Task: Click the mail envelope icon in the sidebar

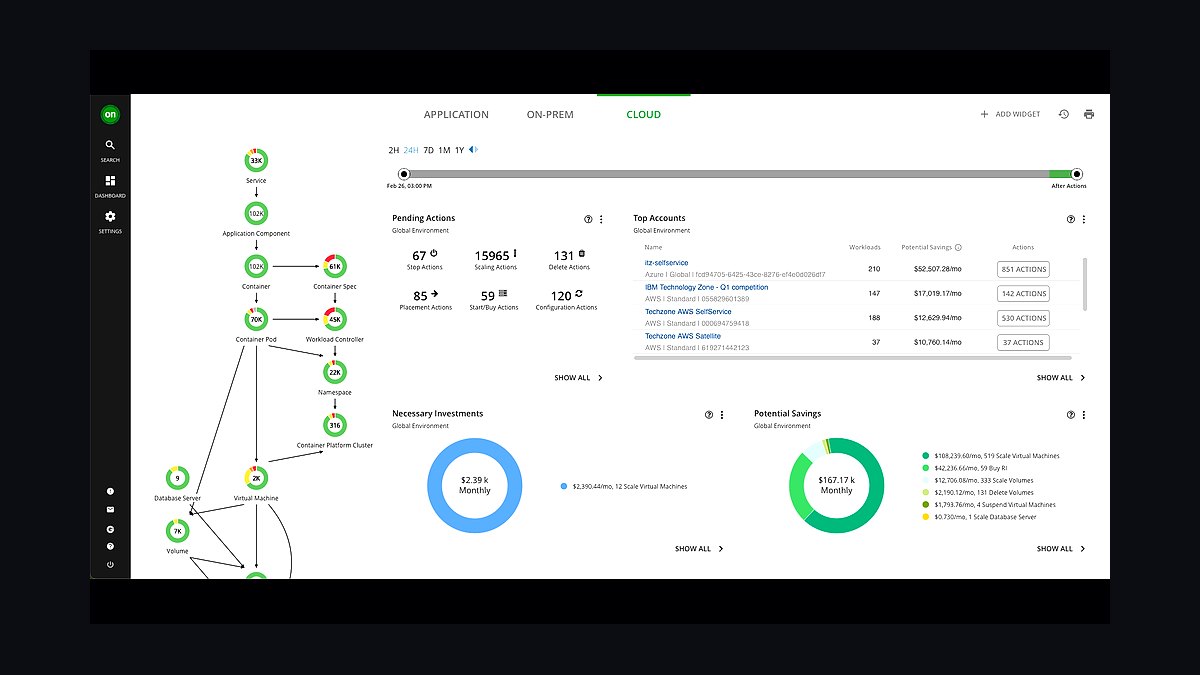Action: pyautogui.click(x=110, y=510)
